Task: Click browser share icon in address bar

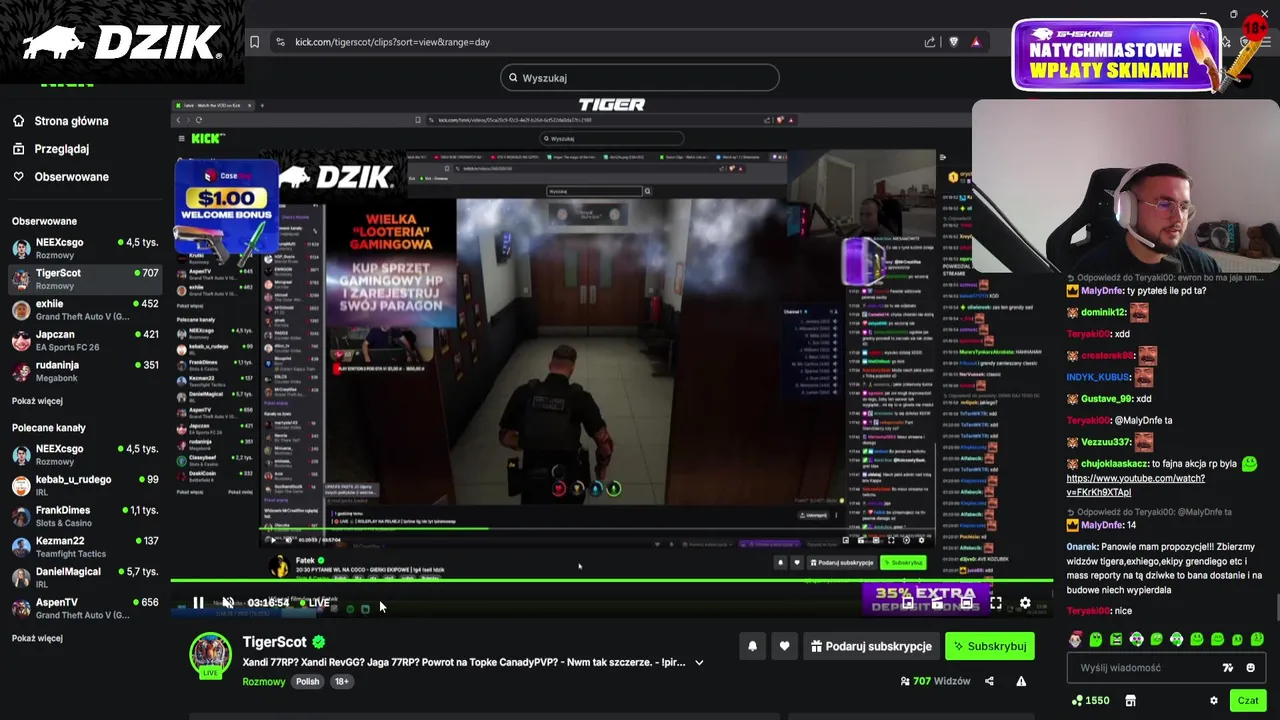Action: (x=930, y=42)
